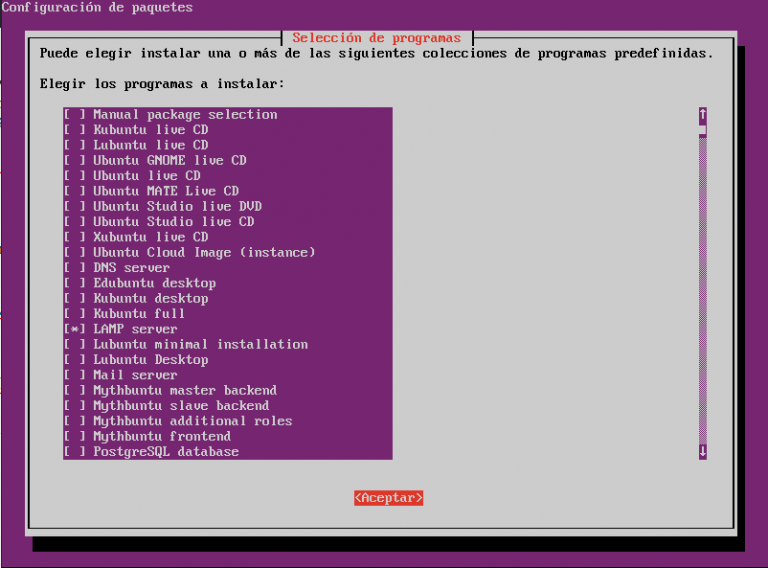This screenshot has height=568, width=768.
Task: Enable Ubuntu Cloud Image (instance)
Action: (x=74, y=252)
